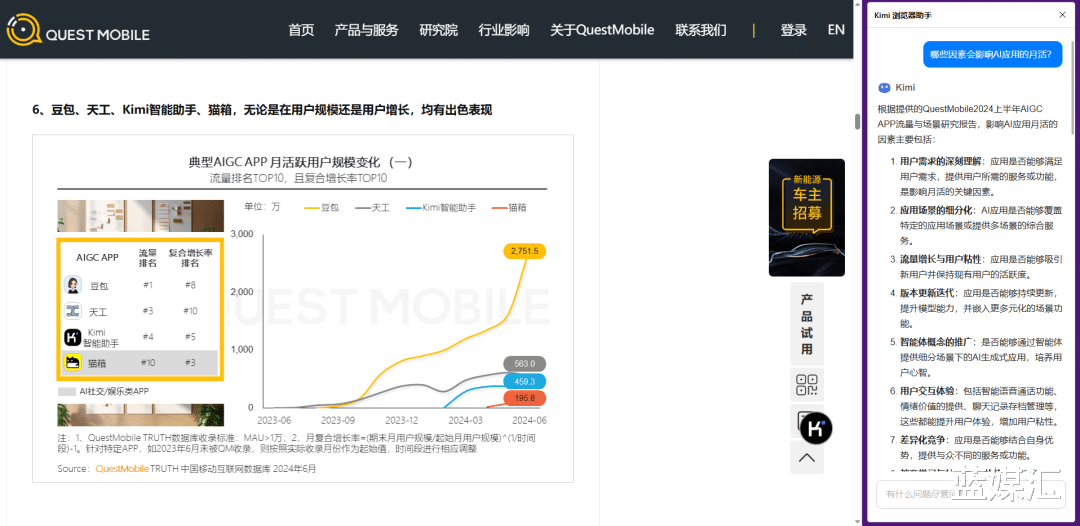Click the main page scrollbar thumb

(858, 122)
